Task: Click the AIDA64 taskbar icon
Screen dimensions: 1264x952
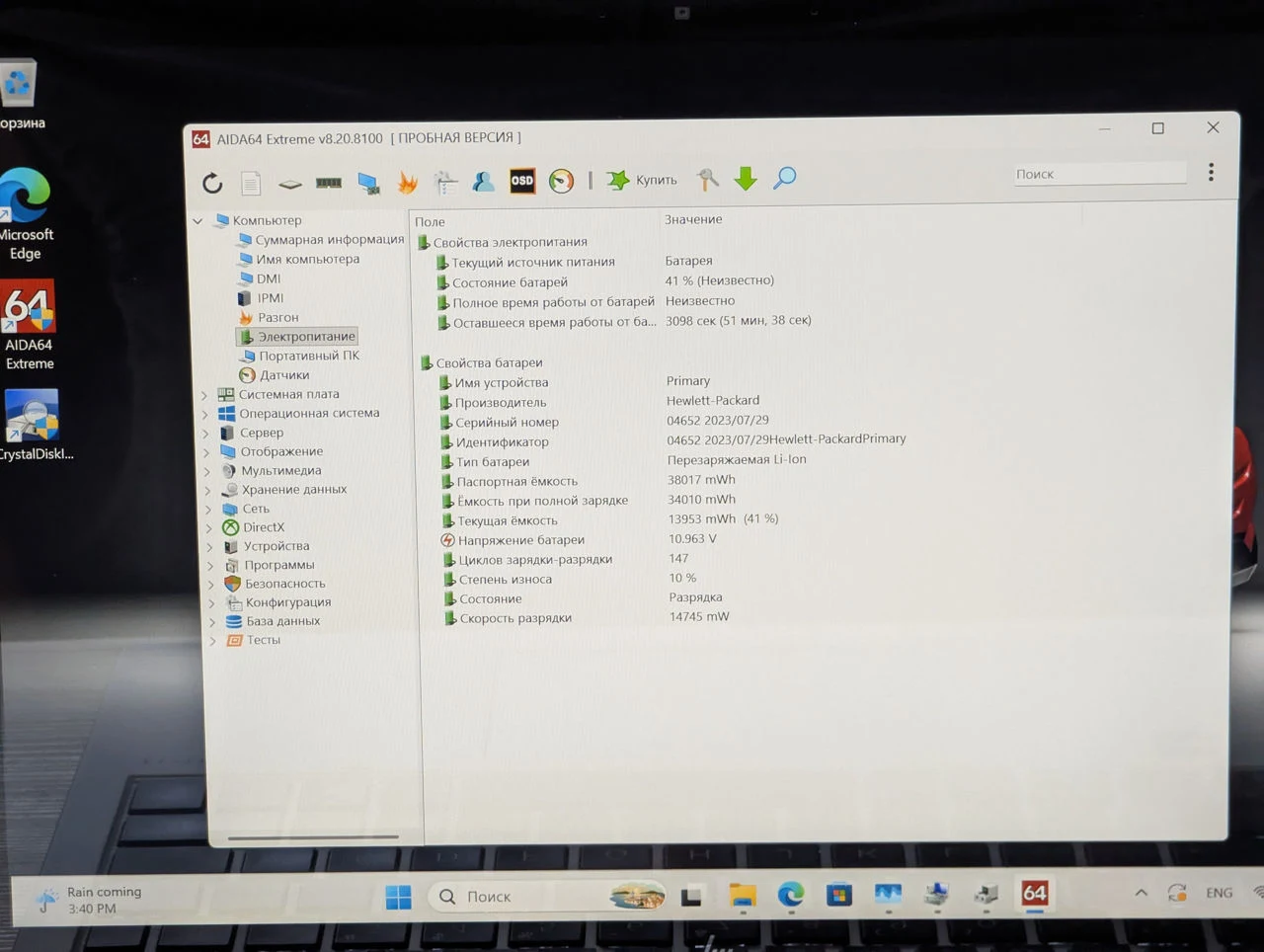Action: [x=1034, y=894]
